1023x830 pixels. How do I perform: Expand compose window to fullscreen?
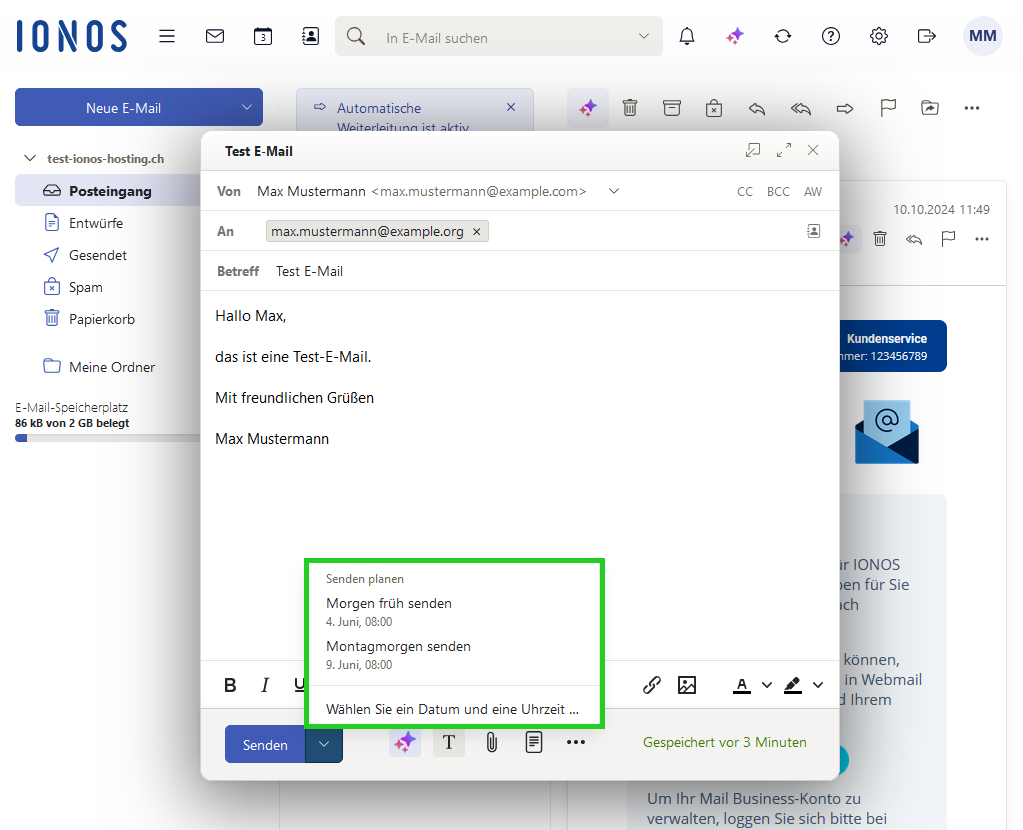tap(784, 150)
